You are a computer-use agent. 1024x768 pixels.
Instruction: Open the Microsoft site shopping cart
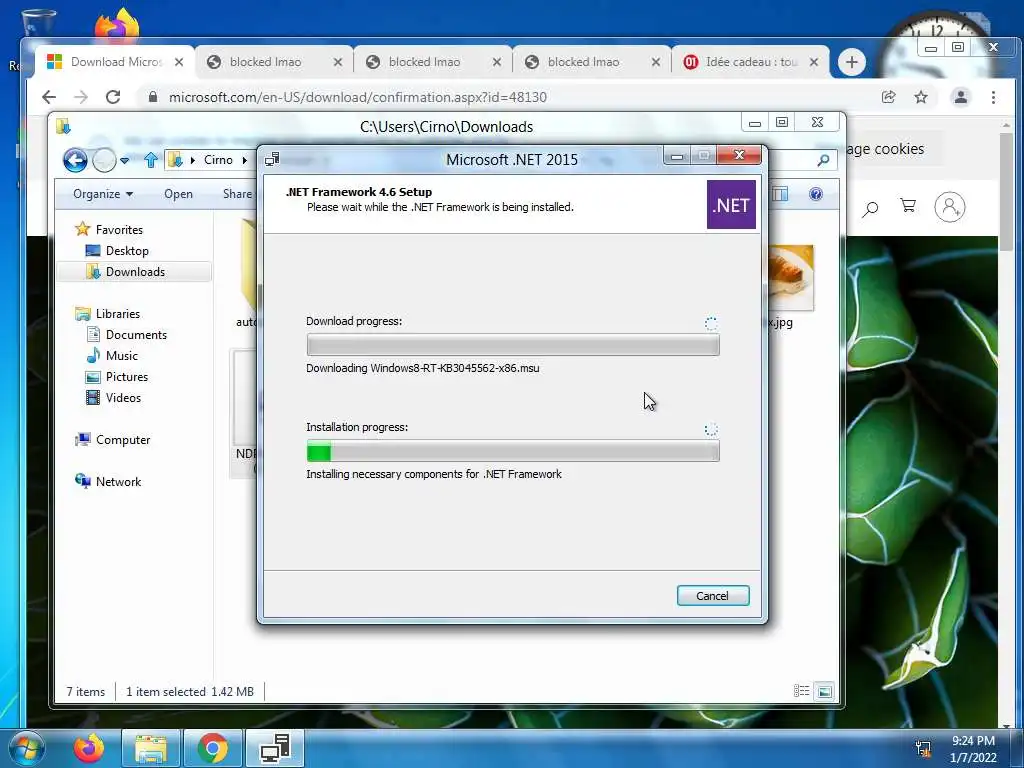908,206
